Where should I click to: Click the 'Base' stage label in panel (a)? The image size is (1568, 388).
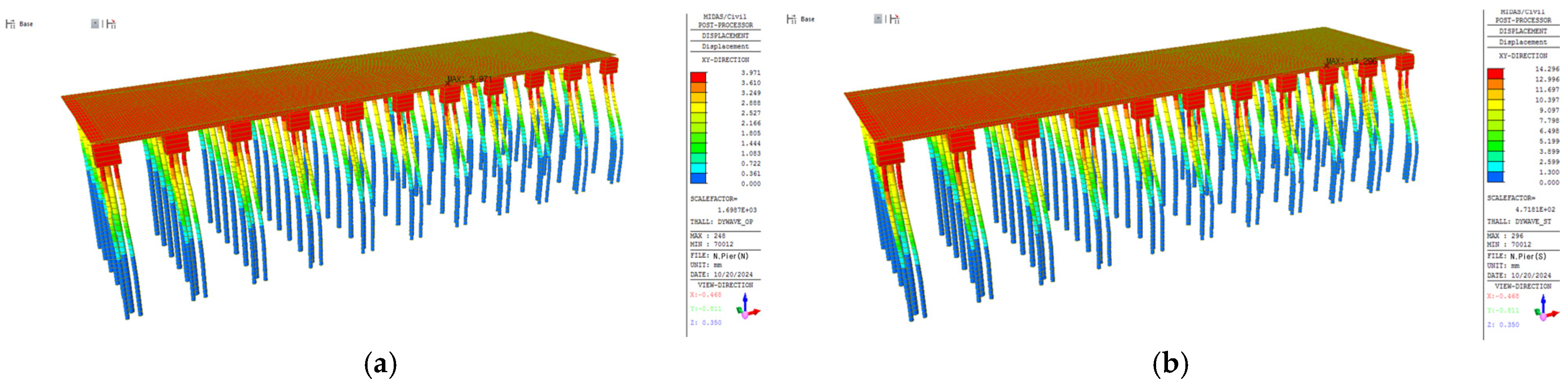click(x=26, y=25)
